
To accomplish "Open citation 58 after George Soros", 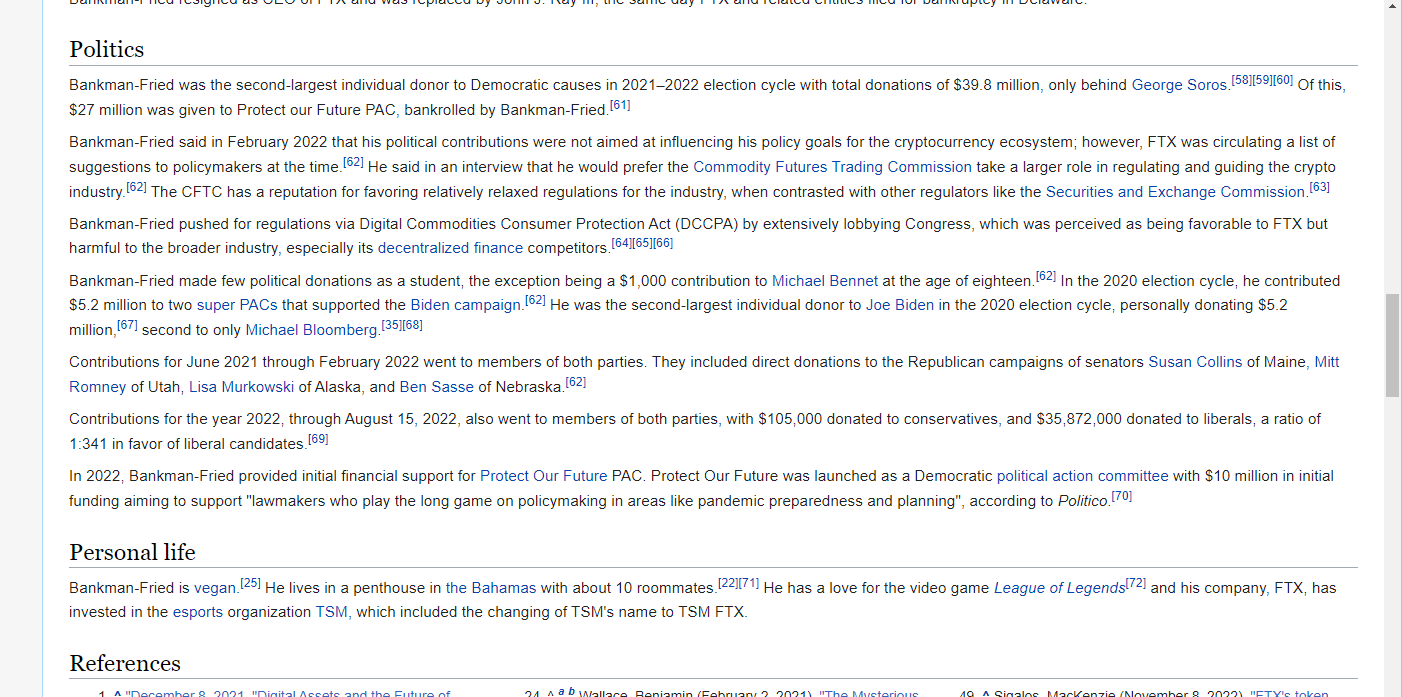I will 1241,80.
